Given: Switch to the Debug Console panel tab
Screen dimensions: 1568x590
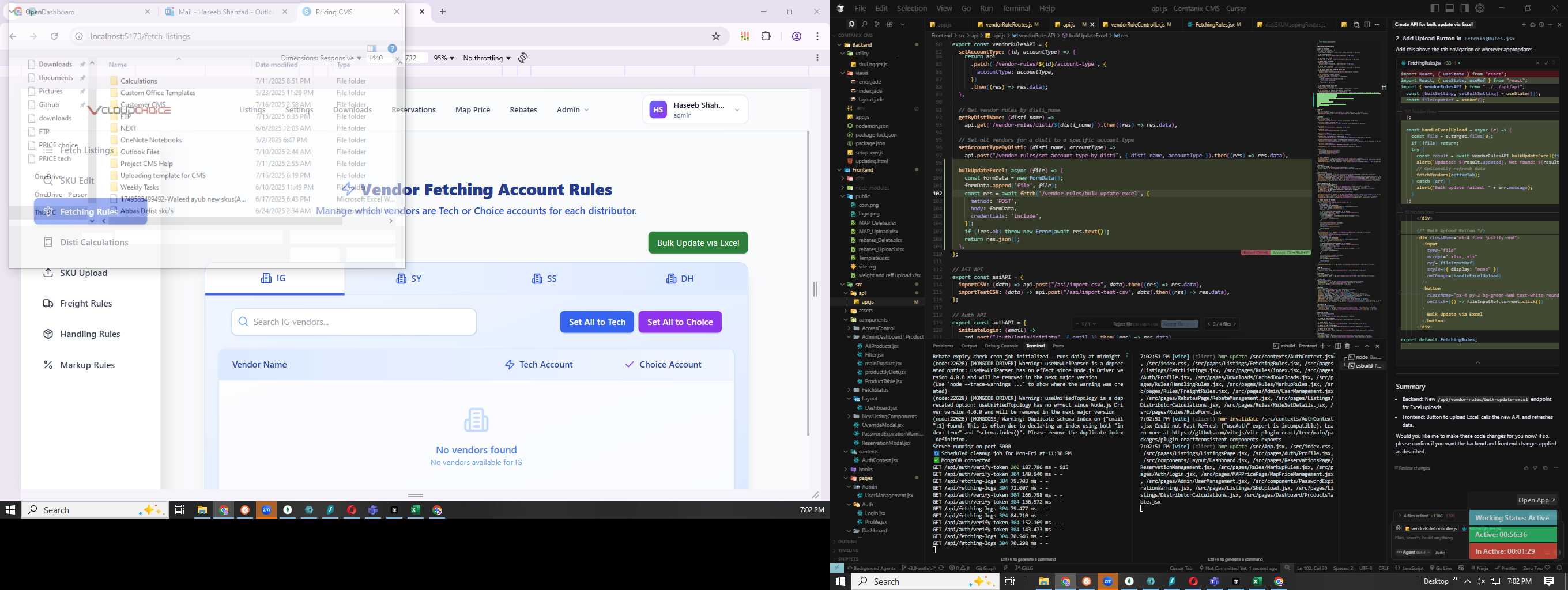Looking at the screenshot, I should pos(1001,346).
